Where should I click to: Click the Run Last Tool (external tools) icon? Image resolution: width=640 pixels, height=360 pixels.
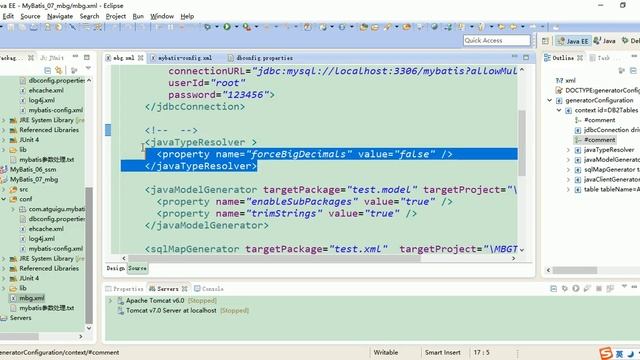tap(247, 27)
